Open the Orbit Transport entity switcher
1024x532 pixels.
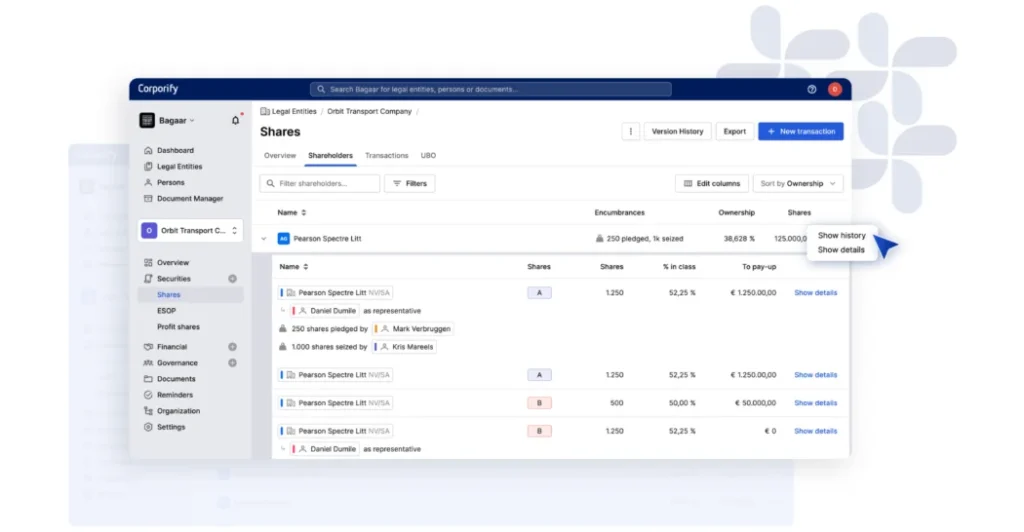190,230
